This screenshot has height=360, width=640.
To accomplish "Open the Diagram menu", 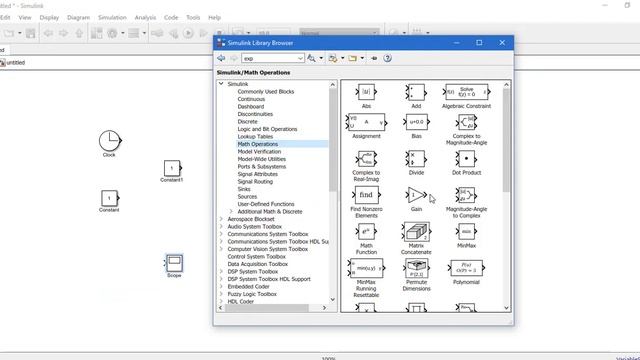I will (x=78, y=18).
